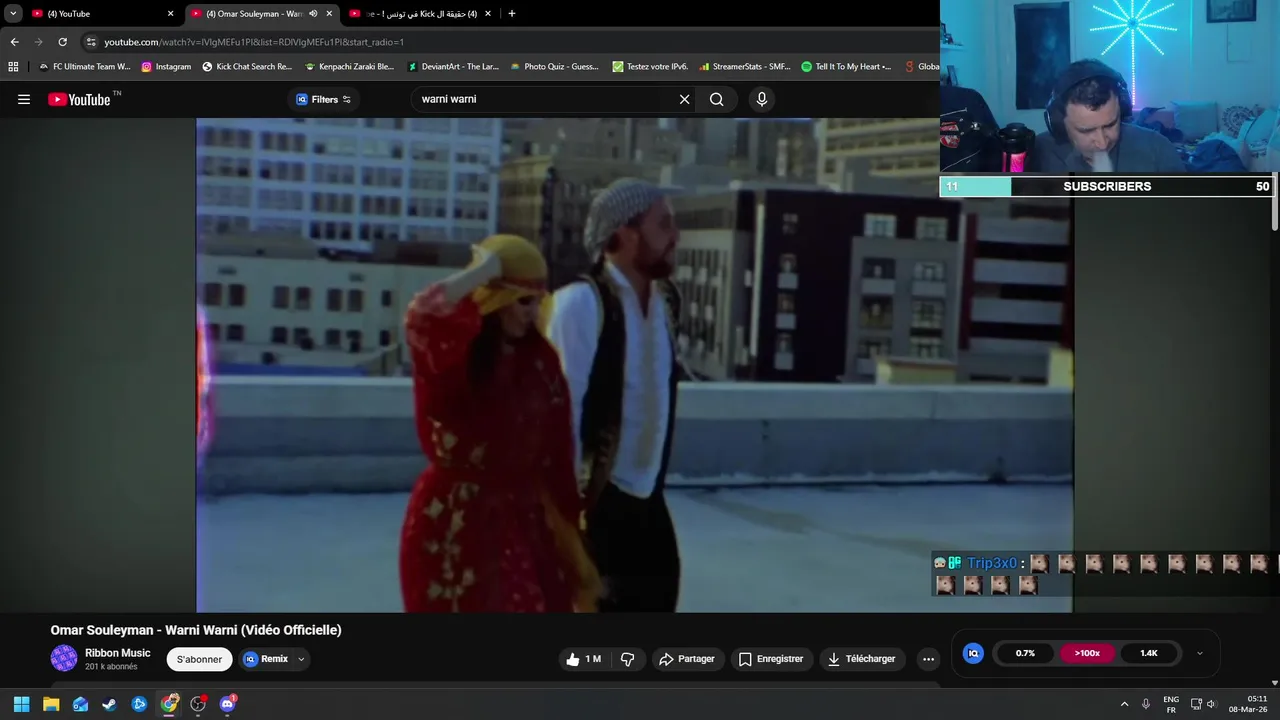Image resolution: width=1280 pixels, height=720 pixels.
Task: Open FC Ultimate Team bookmark
Action: pos(84,67)
